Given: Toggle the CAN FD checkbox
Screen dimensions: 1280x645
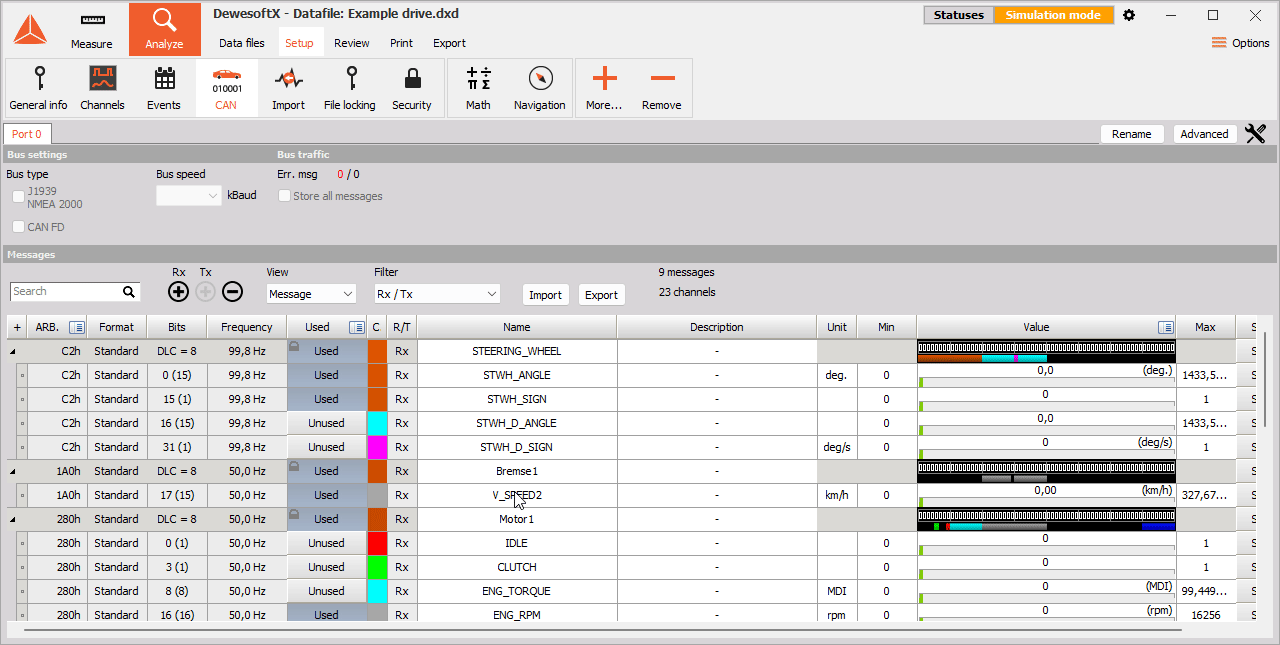Looking at the screenshot, I should pos(18,227).
